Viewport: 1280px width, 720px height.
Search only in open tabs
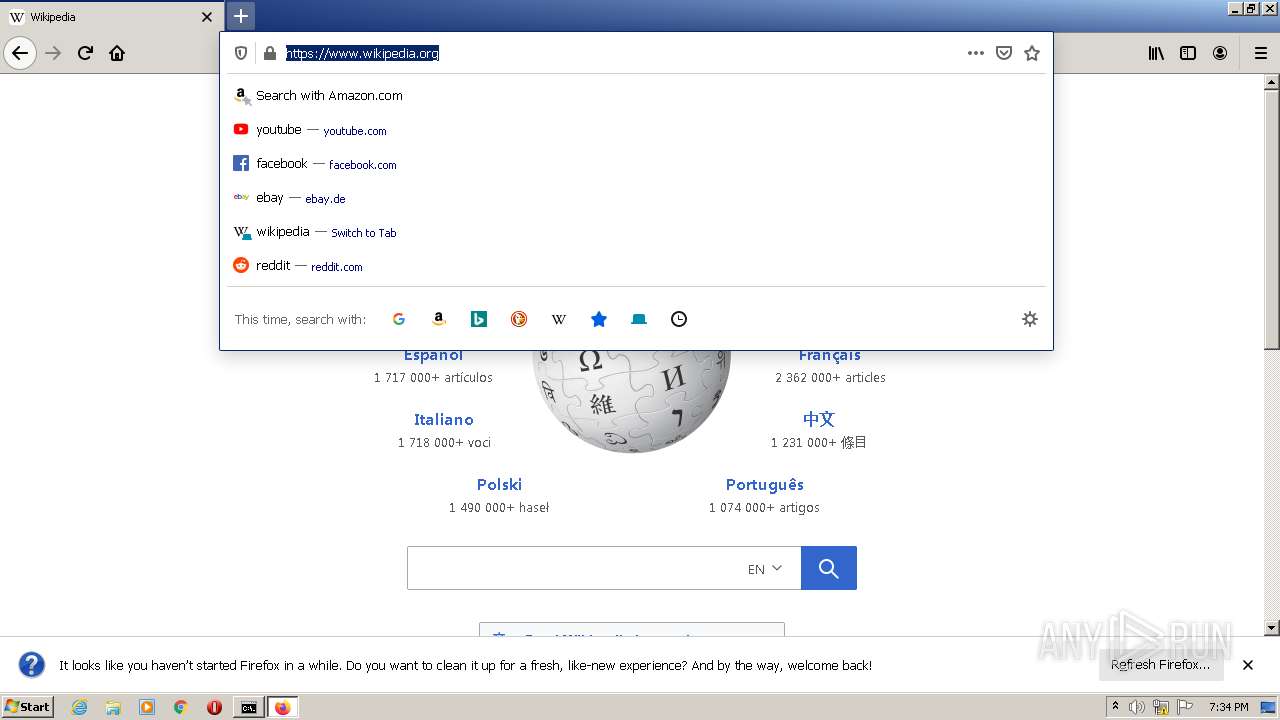point(639,319)
